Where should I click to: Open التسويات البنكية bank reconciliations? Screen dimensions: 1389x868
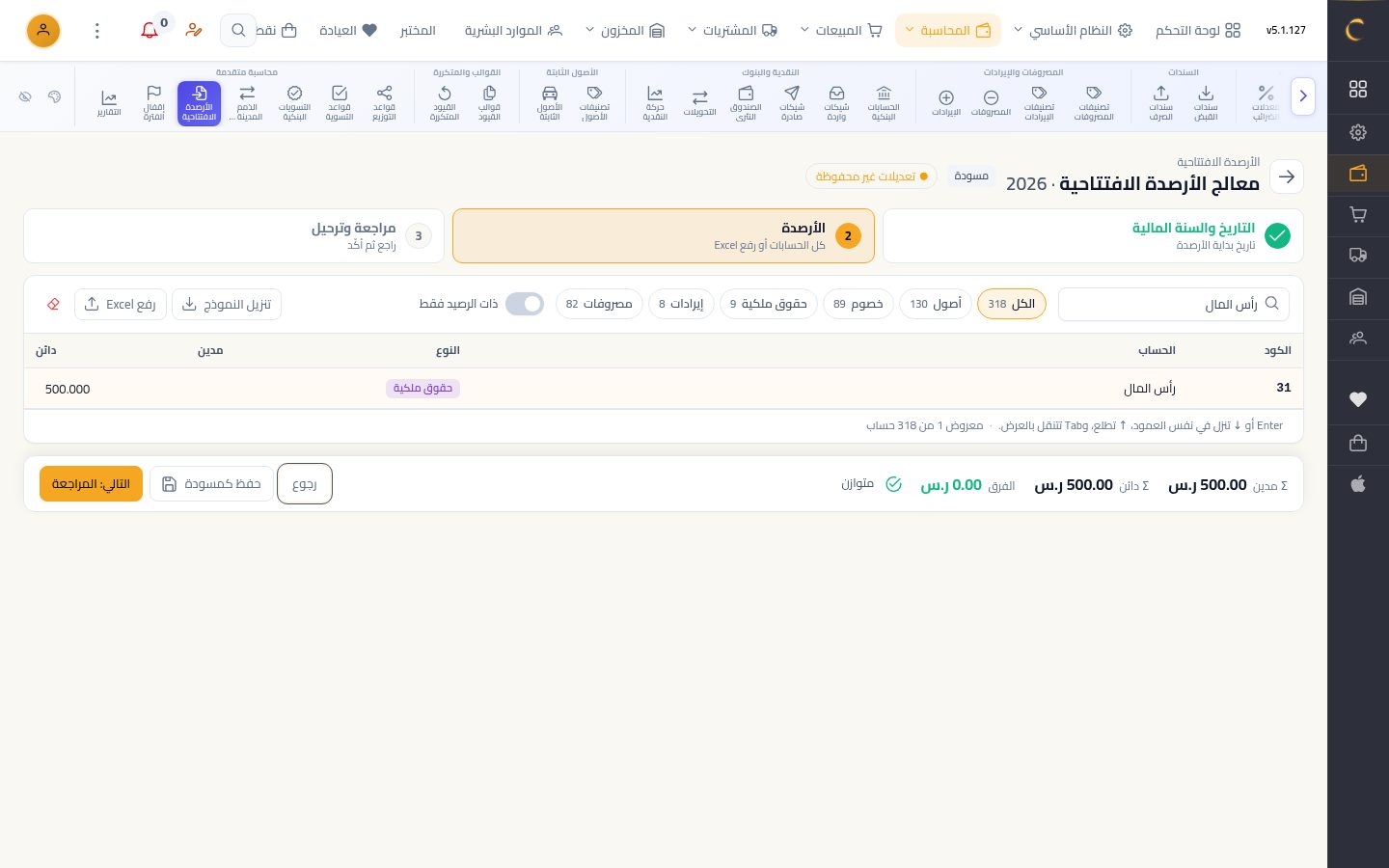point(294,103)
